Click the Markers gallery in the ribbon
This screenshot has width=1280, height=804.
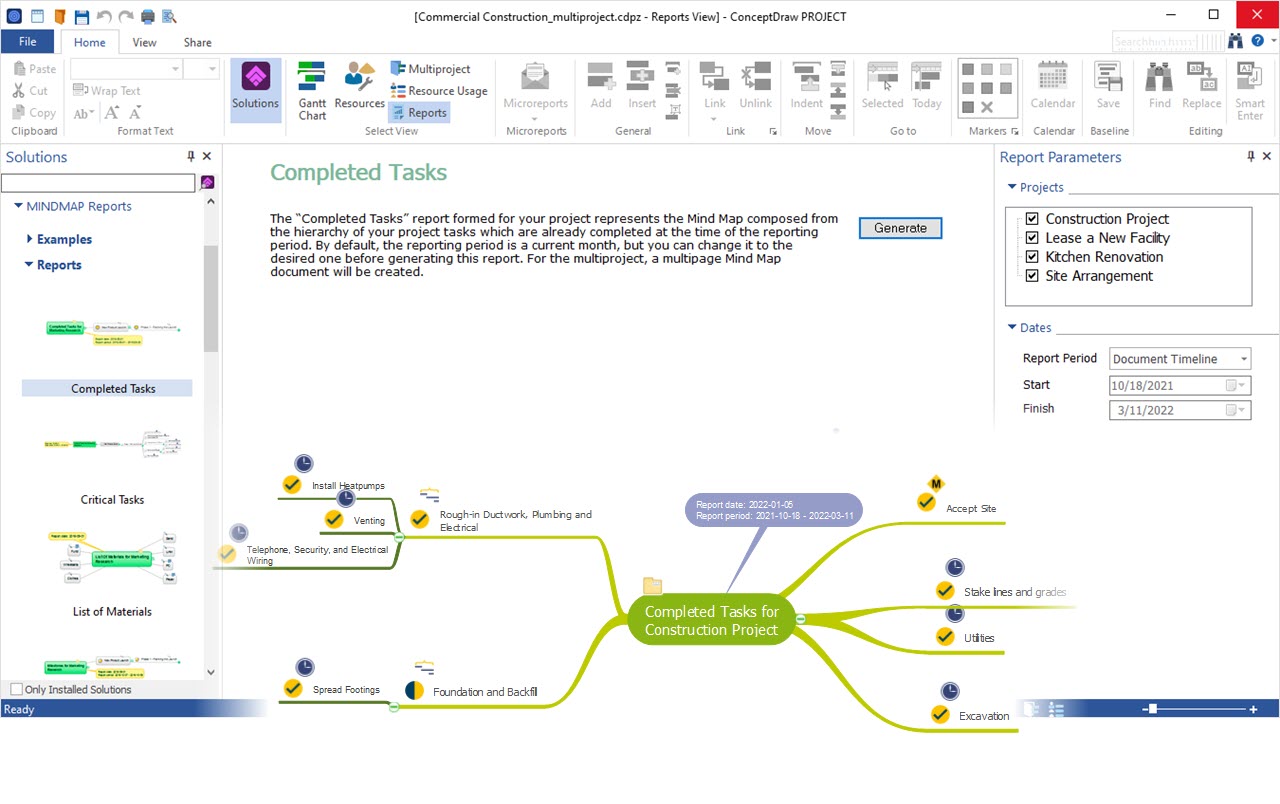(987, 89)
